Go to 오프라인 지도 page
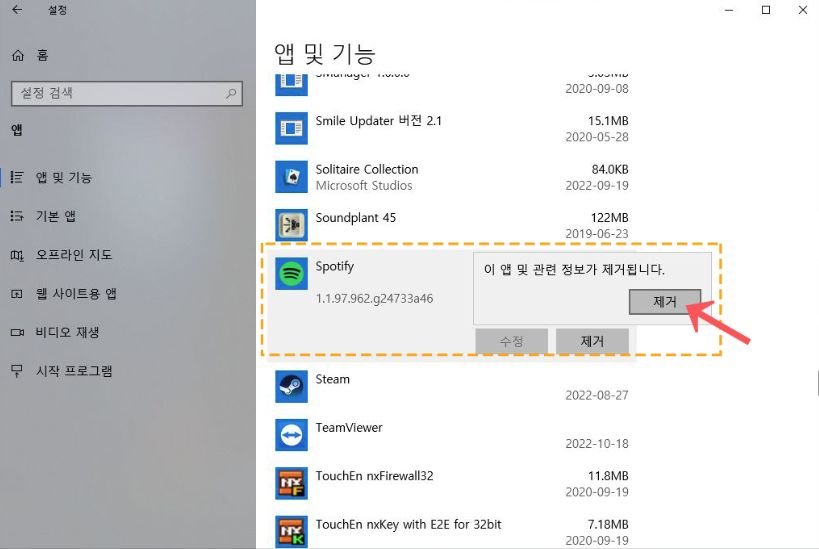This screenshot has width=819, height=549. pyautogui.click(x=74, y=255)
